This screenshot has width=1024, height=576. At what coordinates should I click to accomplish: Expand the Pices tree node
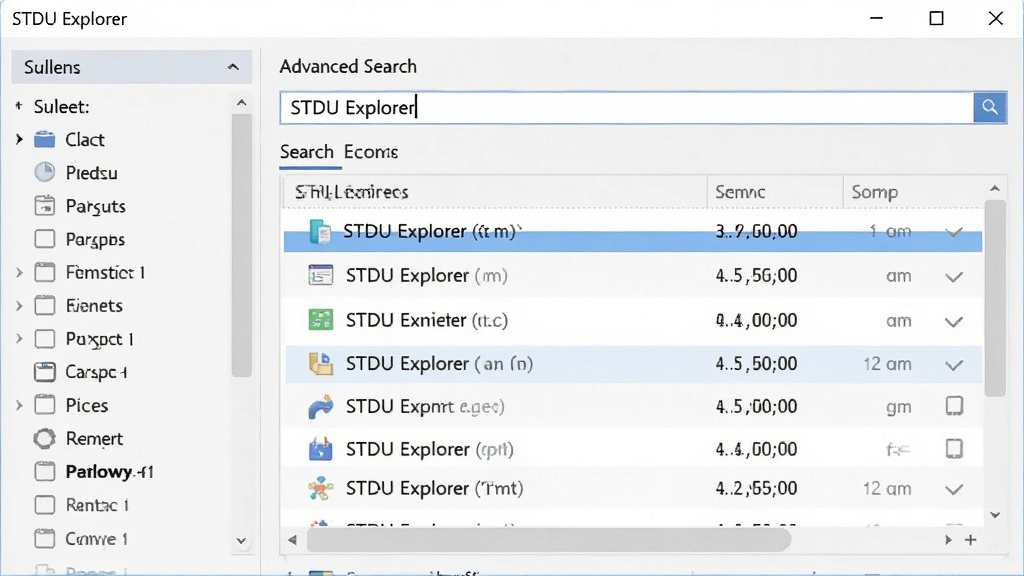19,406
